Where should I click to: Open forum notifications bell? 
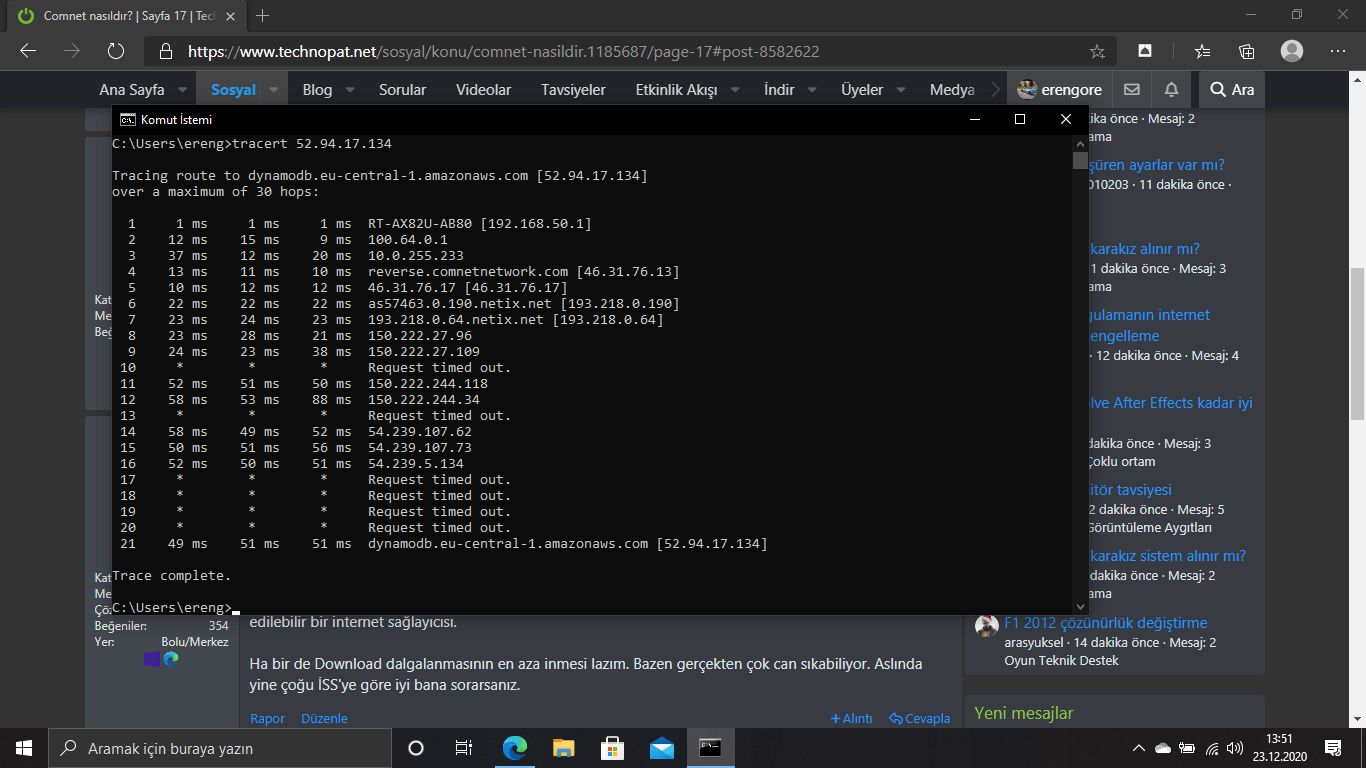pos(1171,89)
